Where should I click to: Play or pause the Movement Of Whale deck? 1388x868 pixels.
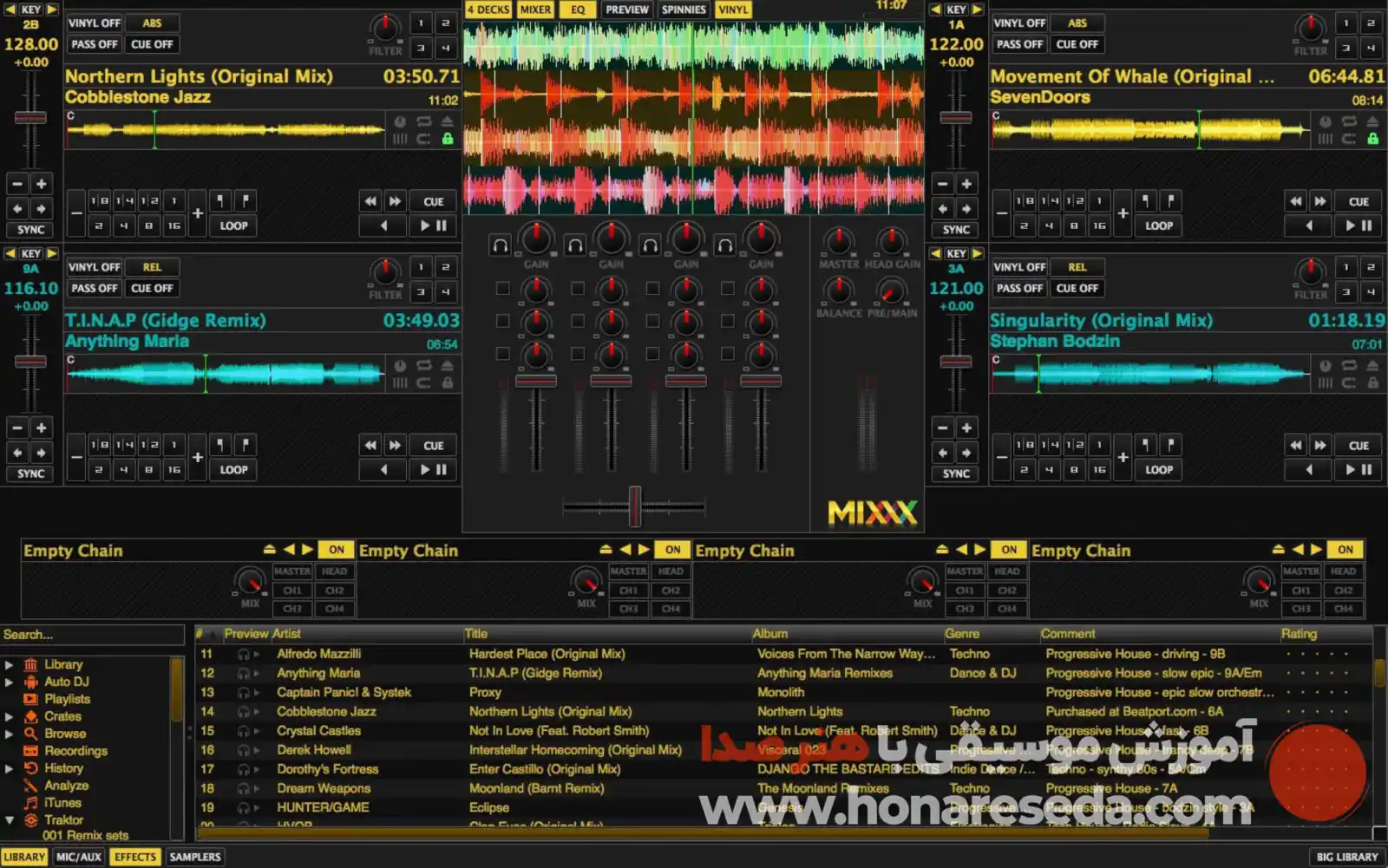[1358, 225]
